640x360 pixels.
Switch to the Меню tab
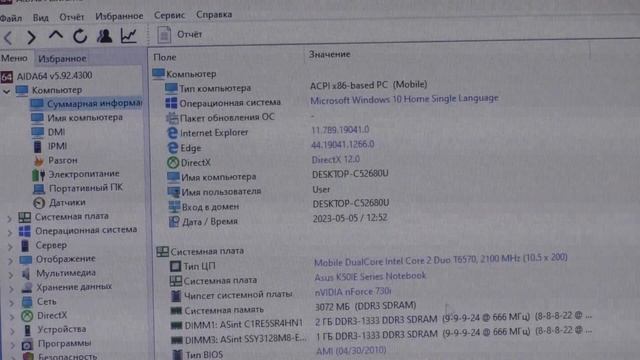point(14,58)
